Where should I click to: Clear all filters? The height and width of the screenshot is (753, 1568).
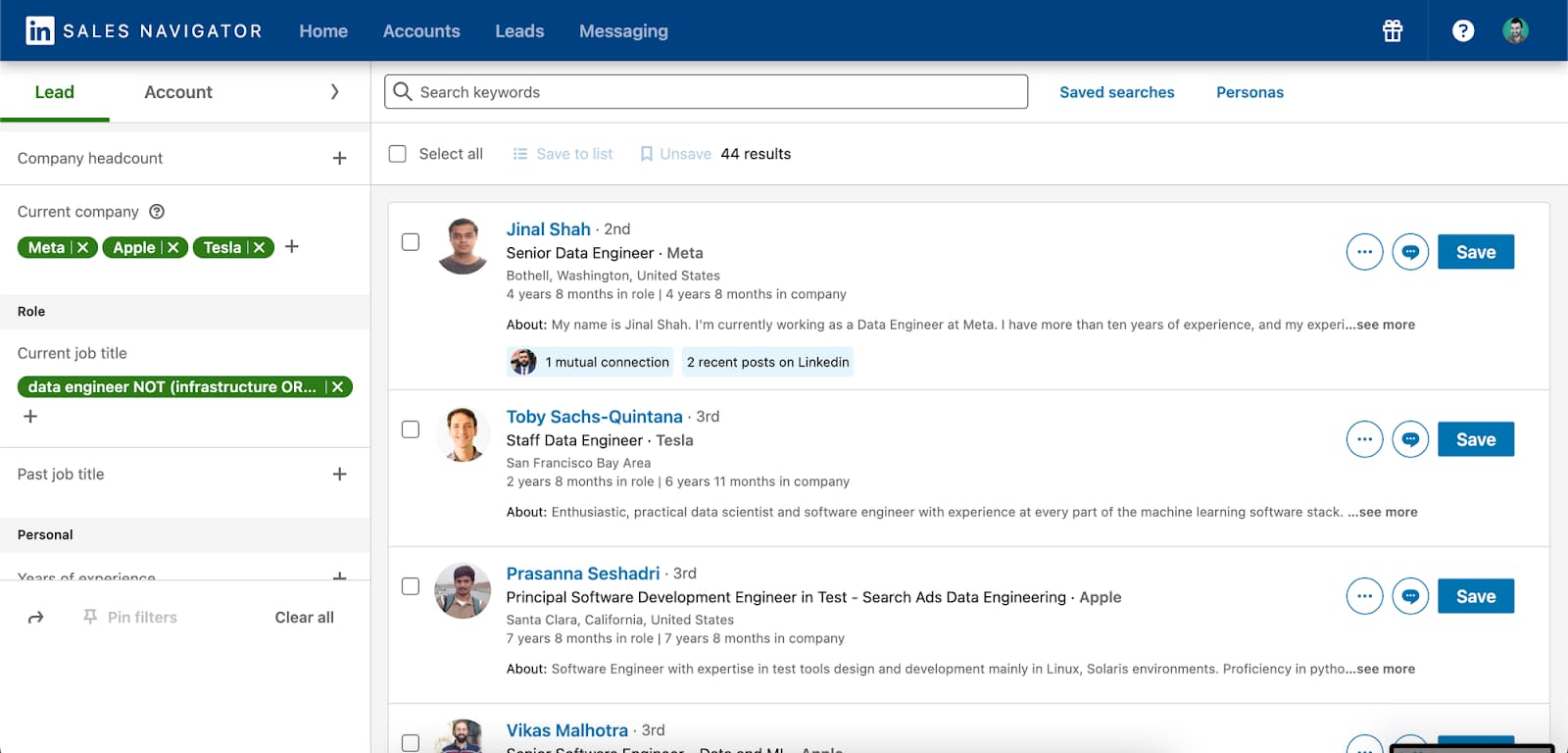pos(305,617)
